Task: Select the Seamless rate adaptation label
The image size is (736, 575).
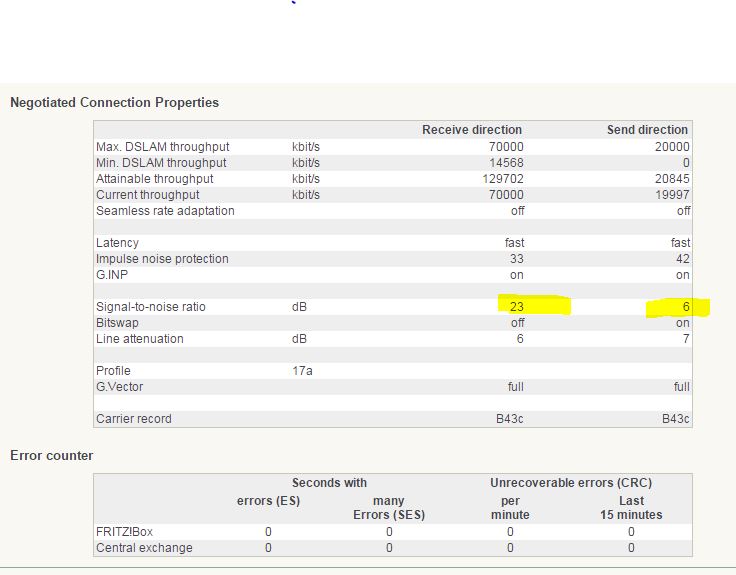Action: click(x=165, y=211)
